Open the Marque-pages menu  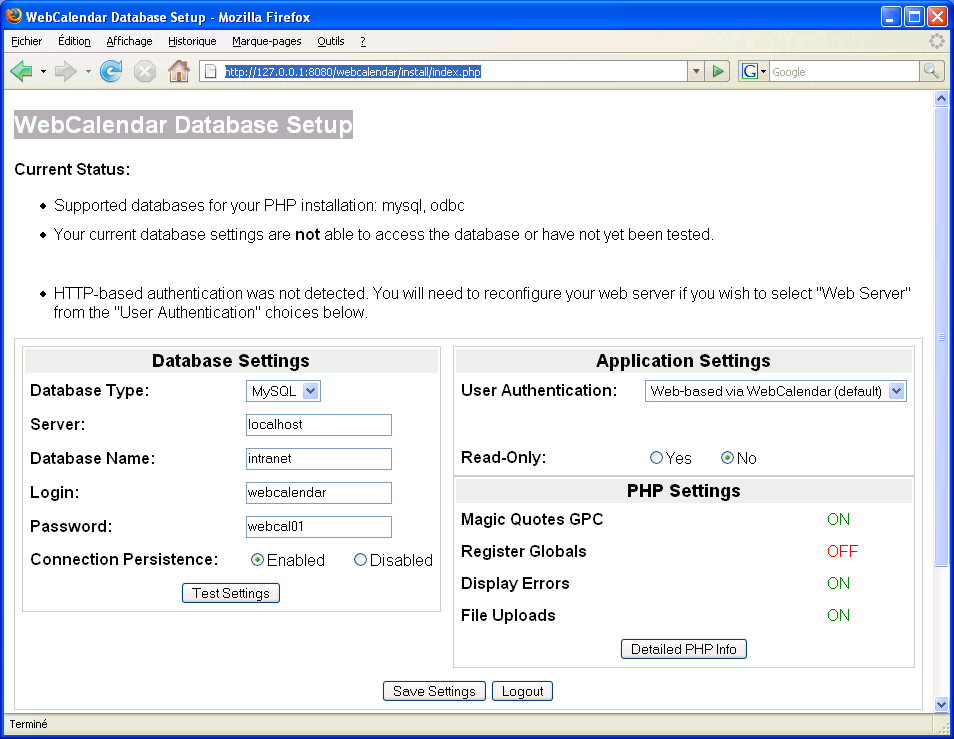click(266, 41)
